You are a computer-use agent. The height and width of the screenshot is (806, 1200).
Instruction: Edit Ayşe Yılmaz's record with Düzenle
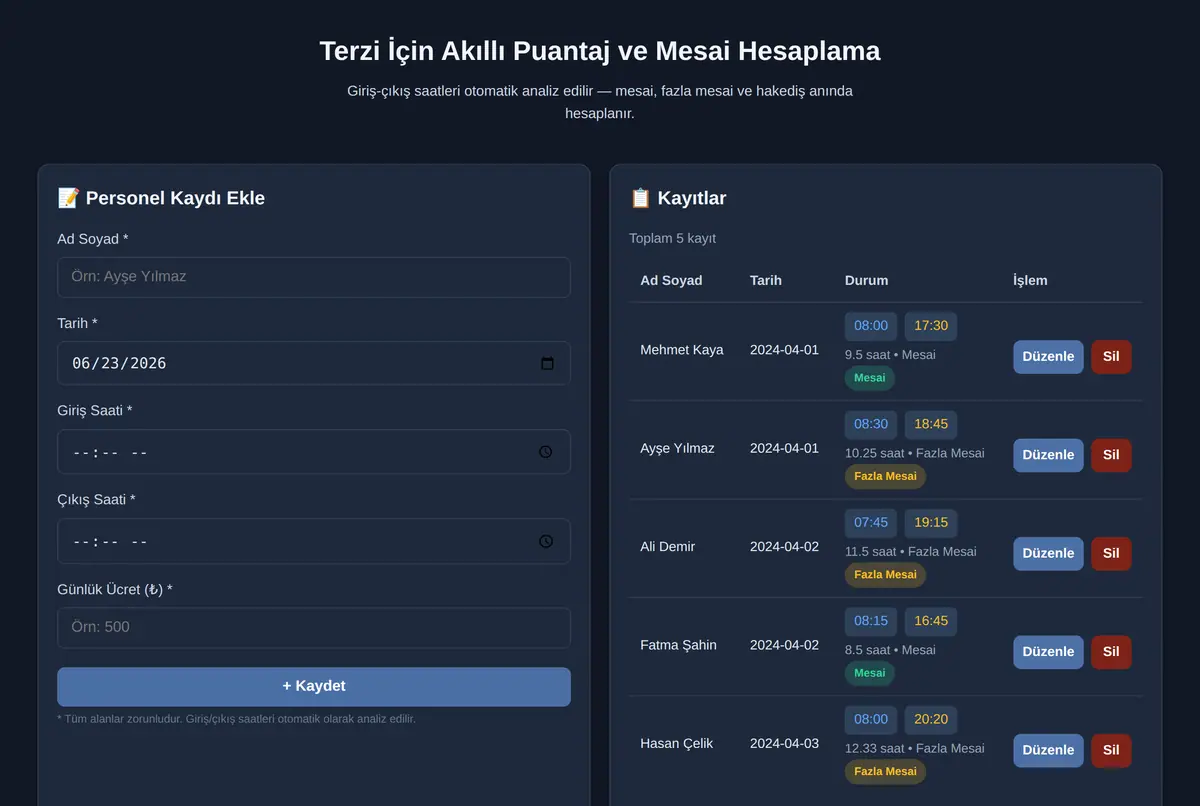pos(1048,455)
